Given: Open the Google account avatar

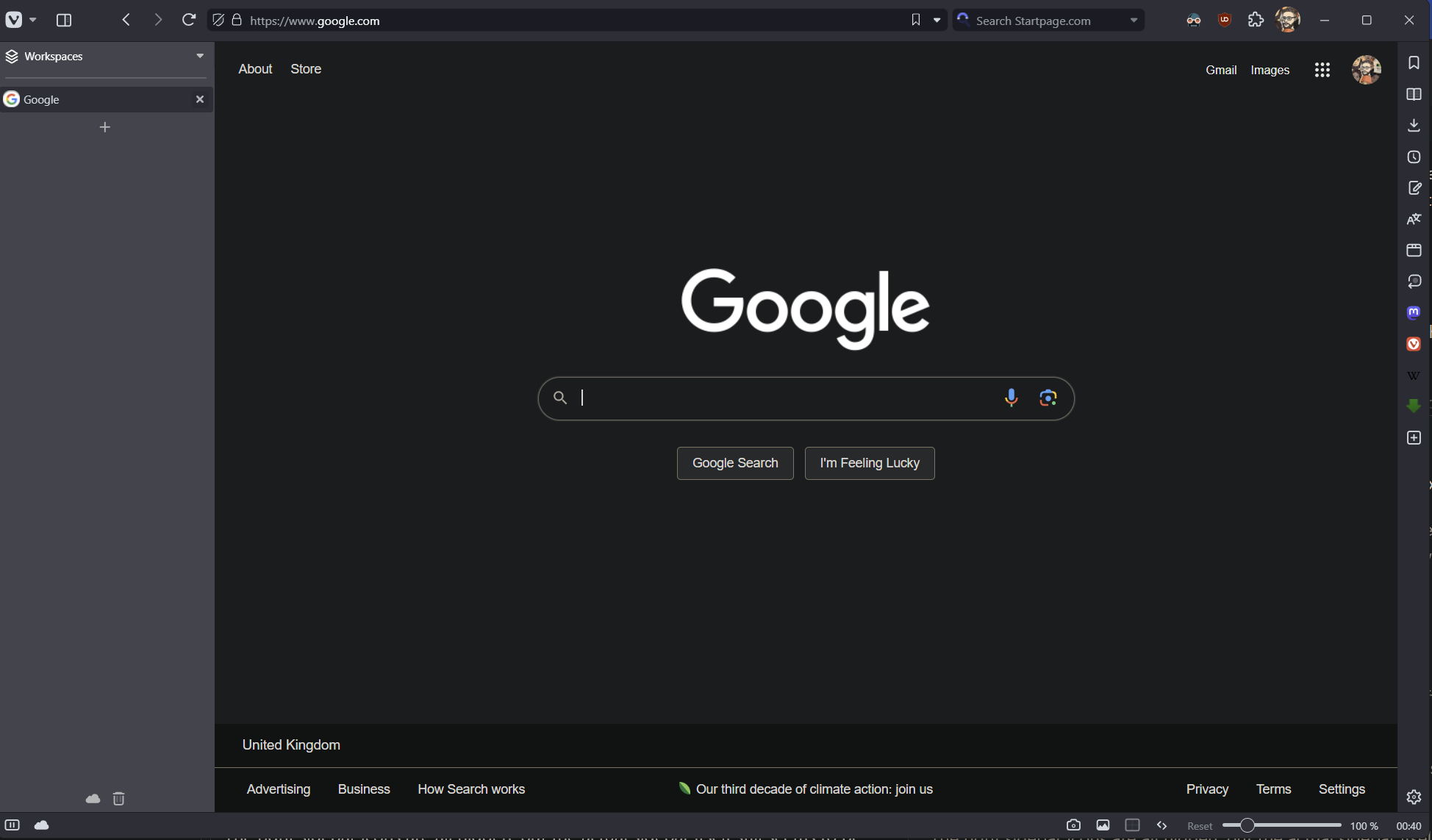Looking at the screenshot, I should point(1366,70).
